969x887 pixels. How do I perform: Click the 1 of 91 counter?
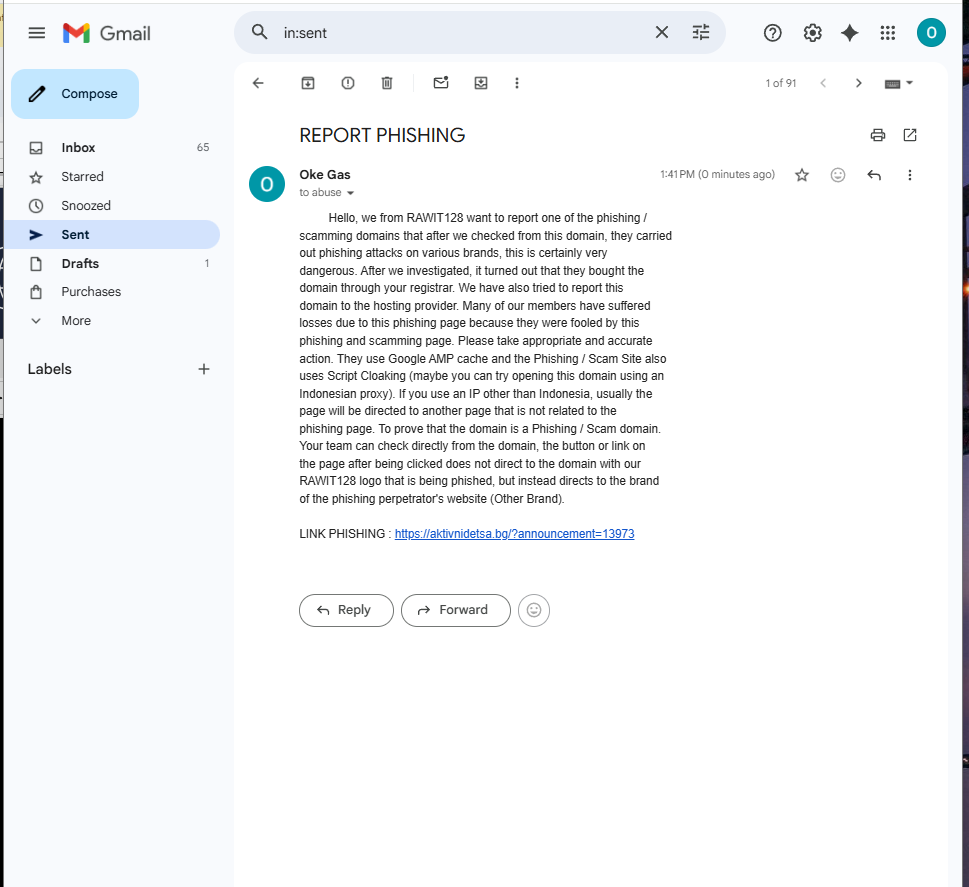click(x=781, y=83)
